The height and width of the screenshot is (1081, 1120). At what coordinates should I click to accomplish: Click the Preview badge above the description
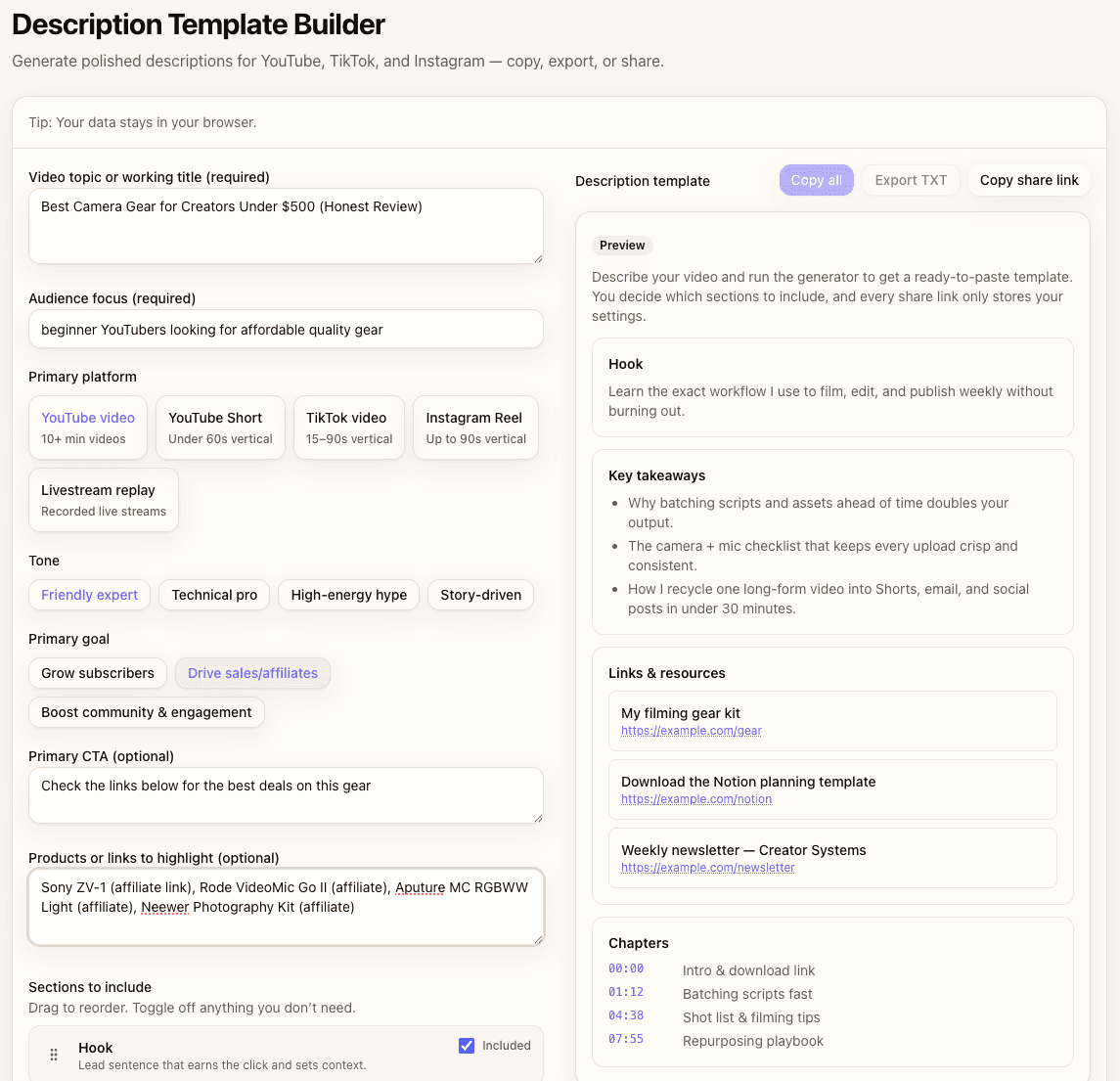(x=621, y=245)
